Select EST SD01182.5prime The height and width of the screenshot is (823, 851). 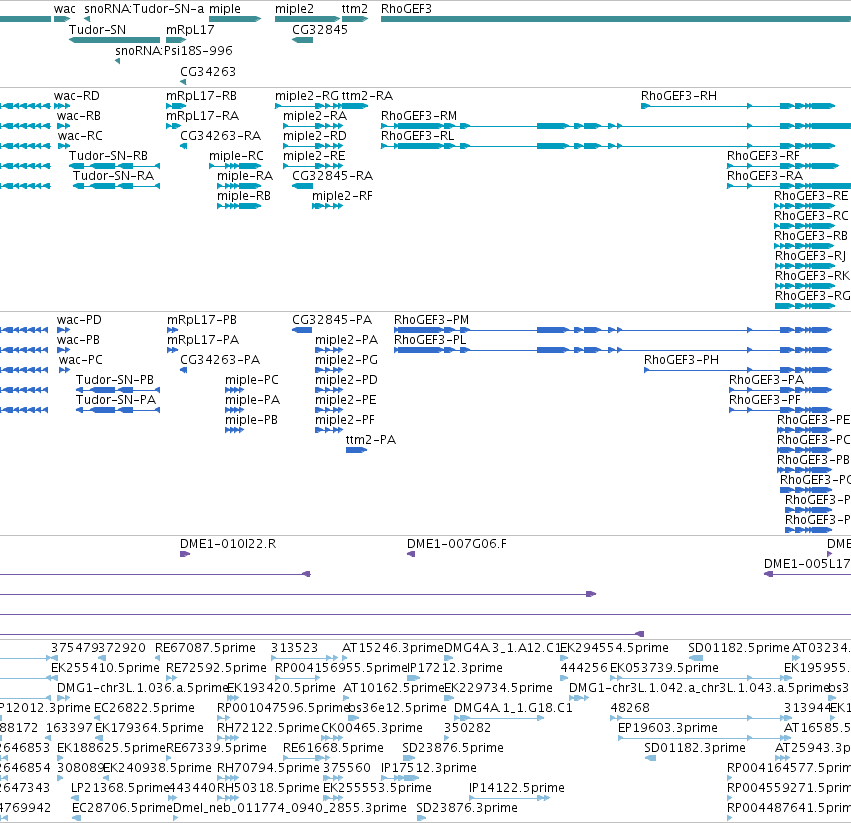pos(695,658)
